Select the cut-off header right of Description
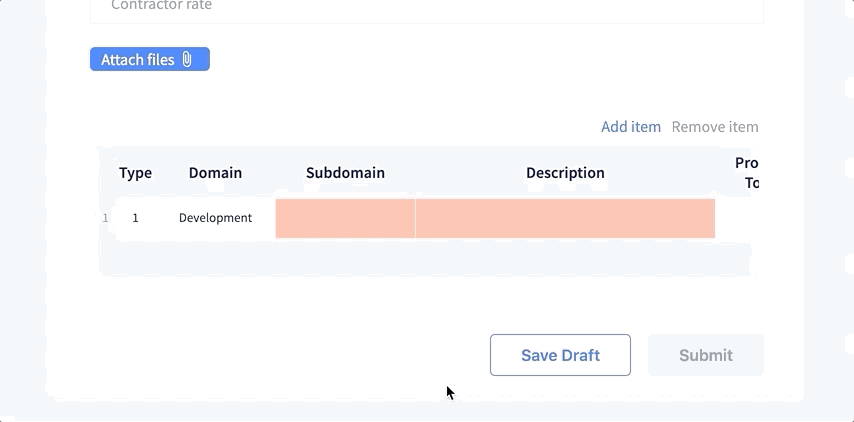Image resolution: width=854 pixels, height=422 pixels. click(747, 173)
